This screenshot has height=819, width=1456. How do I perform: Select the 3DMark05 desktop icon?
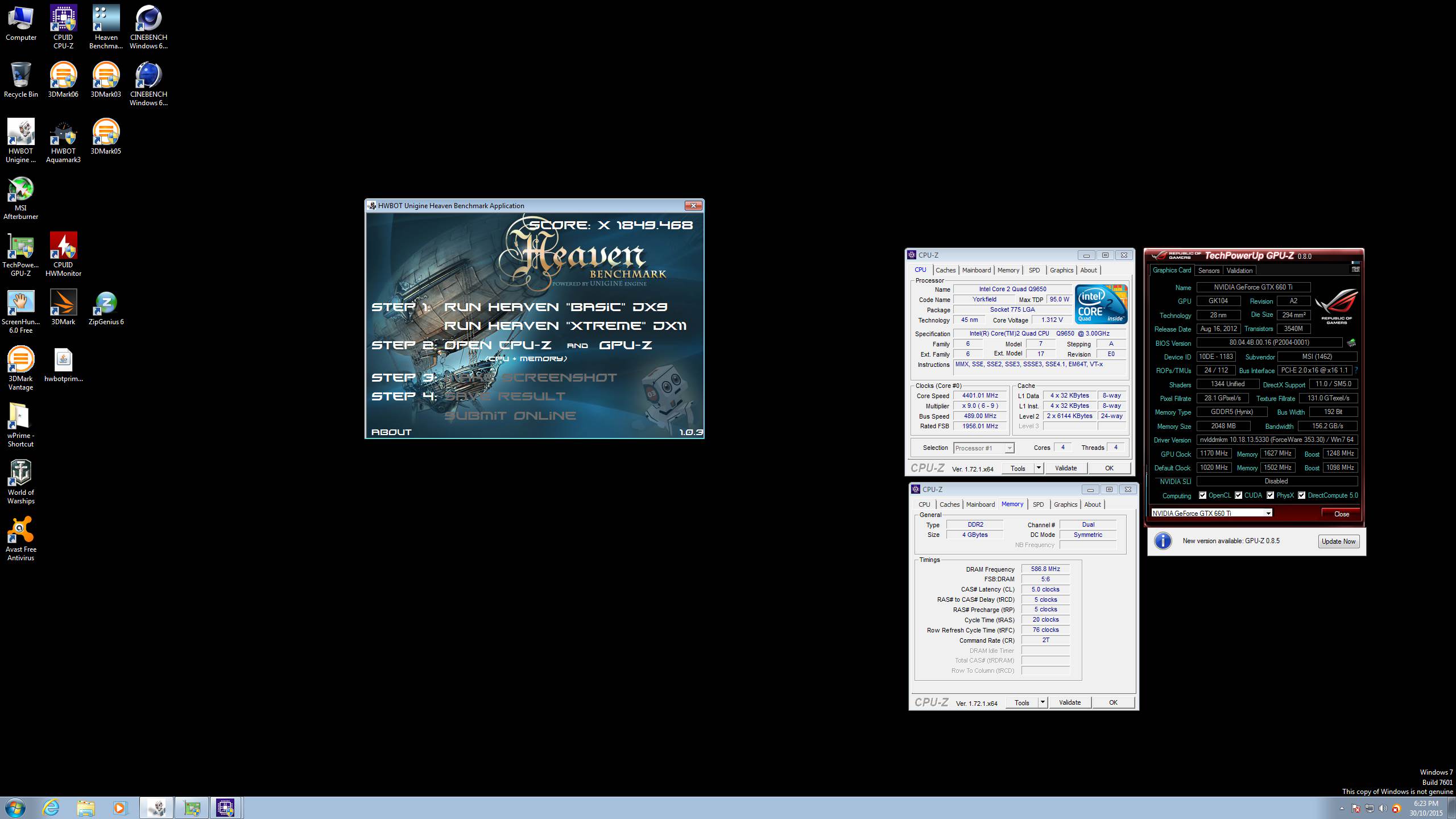[106, 136]
